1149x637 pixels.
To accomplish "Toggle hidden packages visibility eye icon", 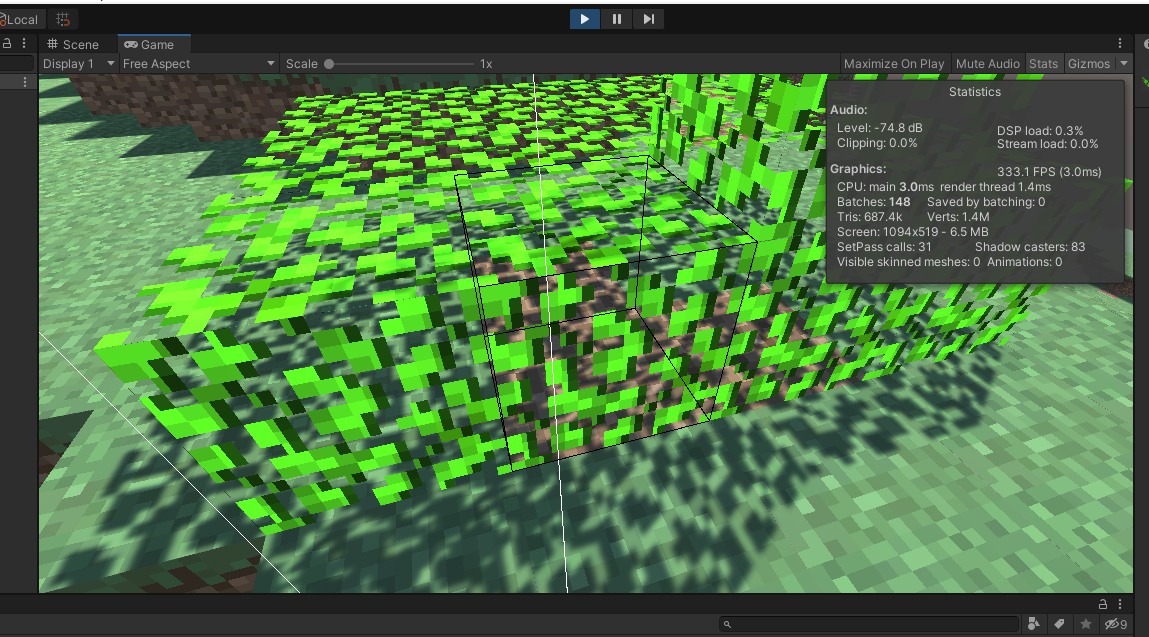I will (1116, 624).
